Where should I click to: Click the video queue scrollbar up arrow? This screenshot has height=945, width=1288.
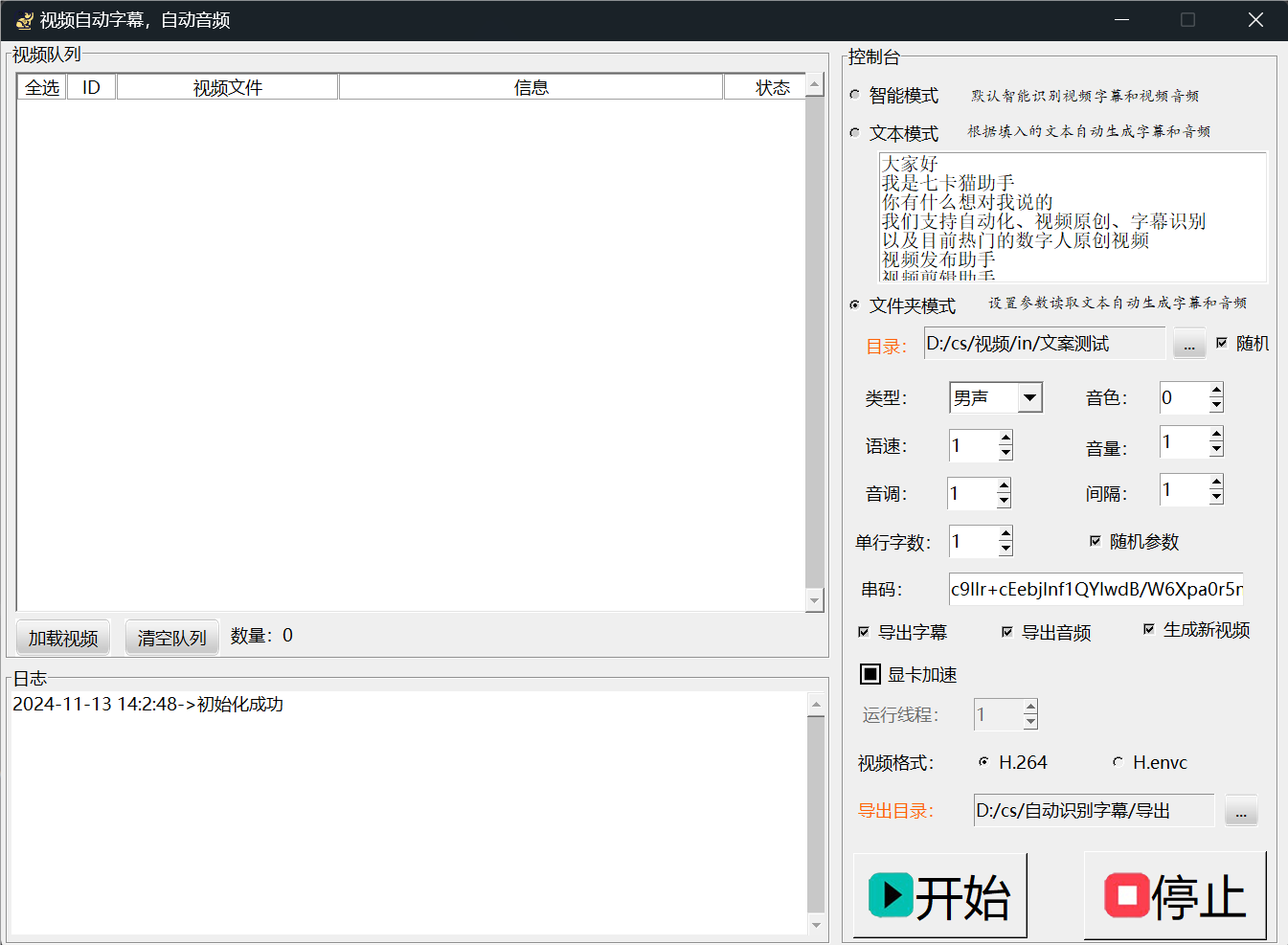pos(815,84)
